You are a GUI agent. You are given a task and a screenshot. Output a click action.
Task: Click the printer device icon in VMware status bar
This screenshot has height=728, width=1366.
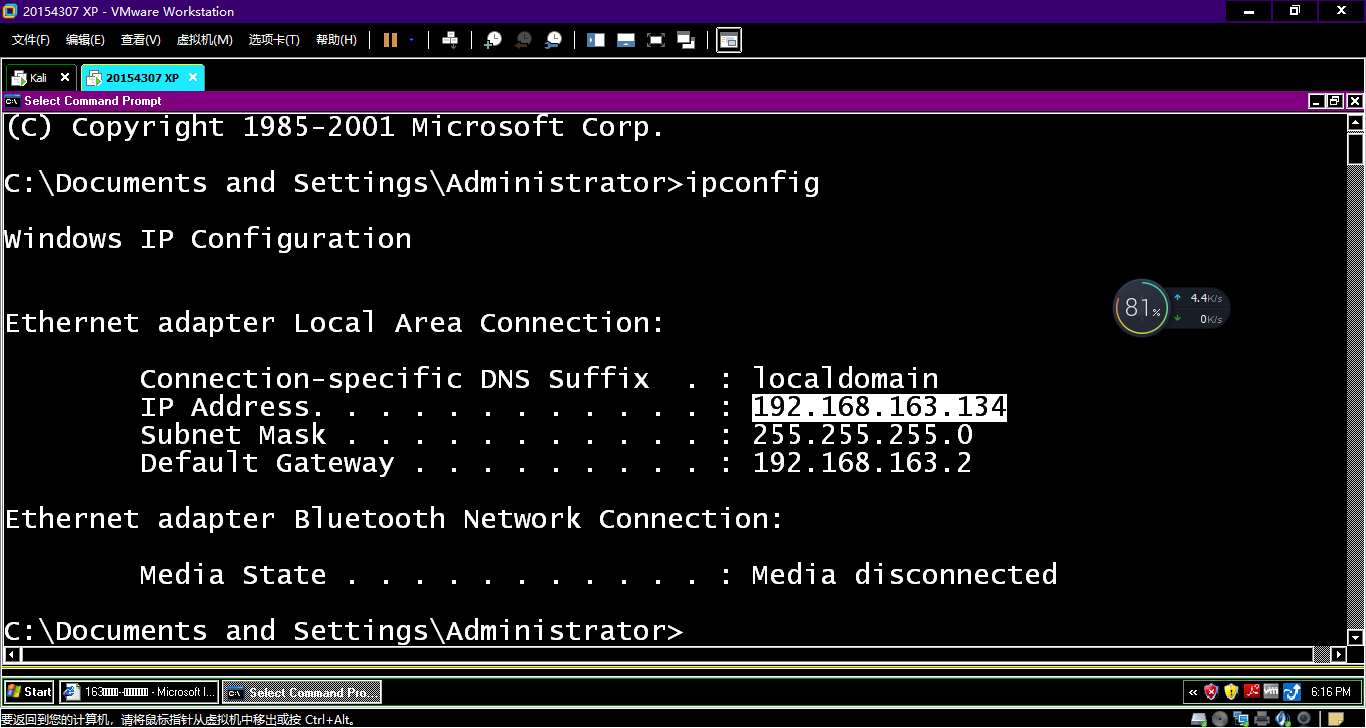pos(1262,718)
